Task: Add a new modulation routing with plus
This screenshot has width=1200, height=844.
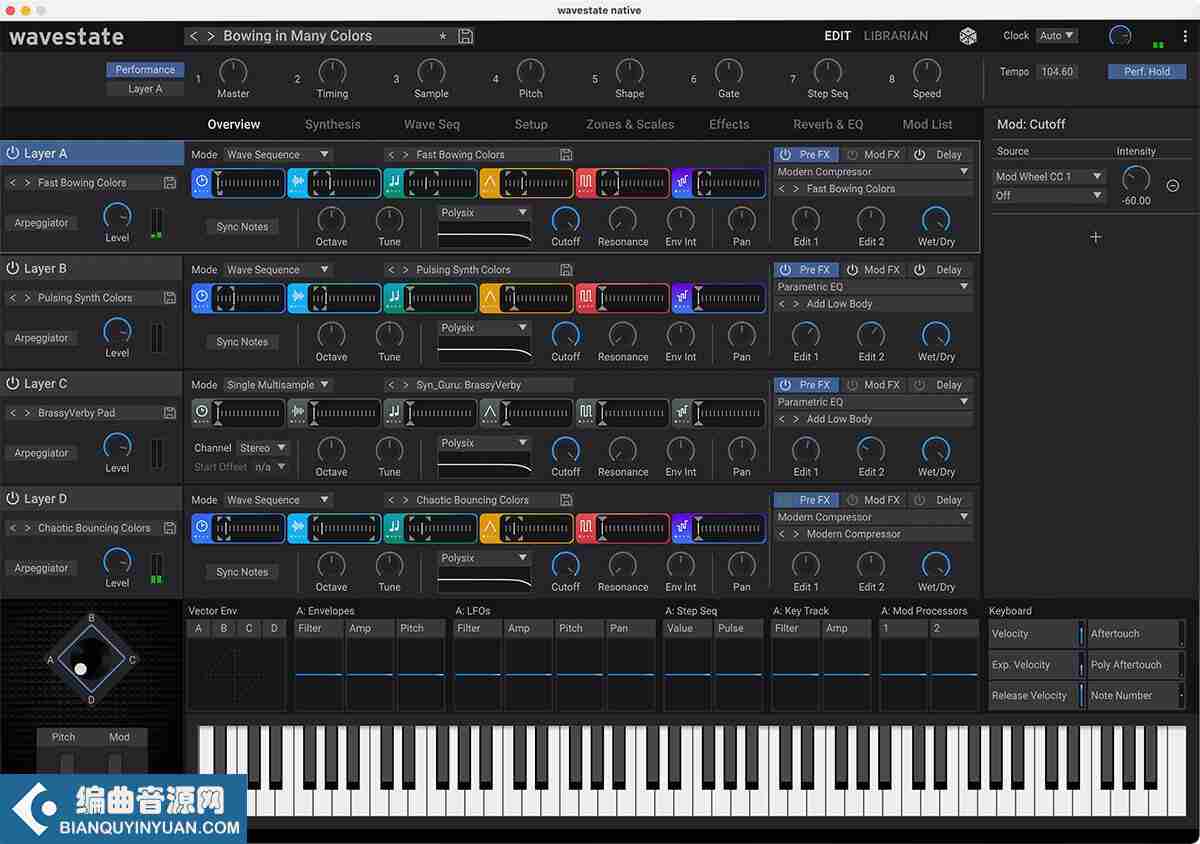Action: 1096,237
